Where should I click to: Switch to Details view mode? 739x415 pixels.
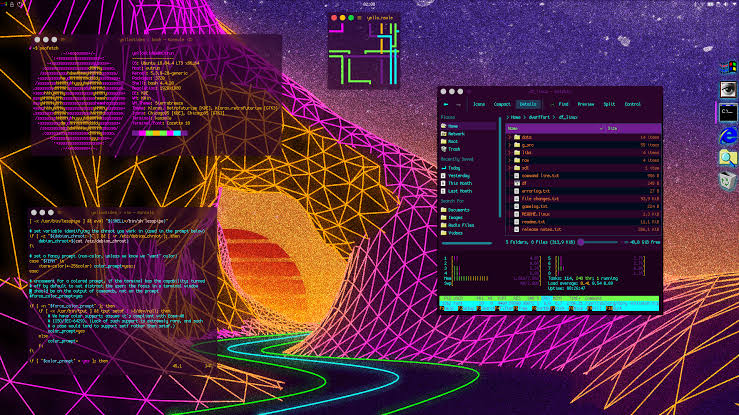(528, 104)
